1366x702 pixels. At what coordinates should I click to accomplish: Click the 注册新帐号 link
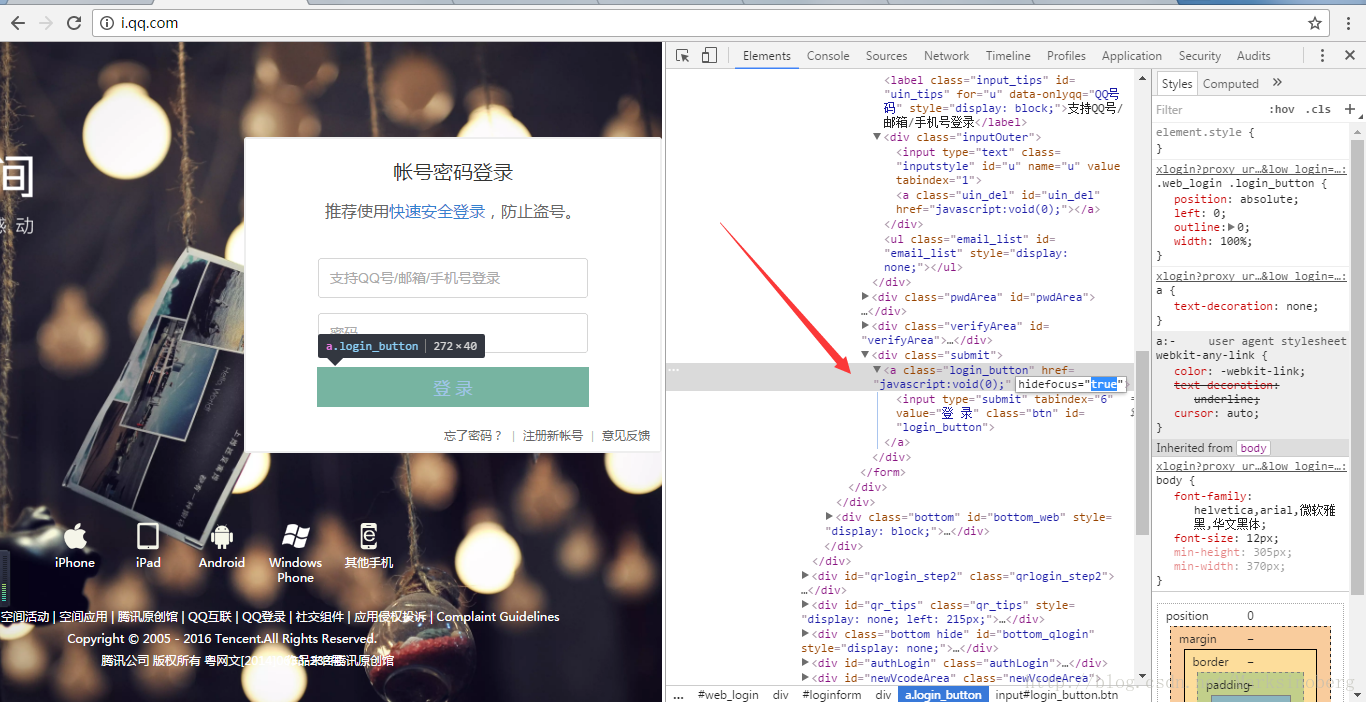(553, 436)
